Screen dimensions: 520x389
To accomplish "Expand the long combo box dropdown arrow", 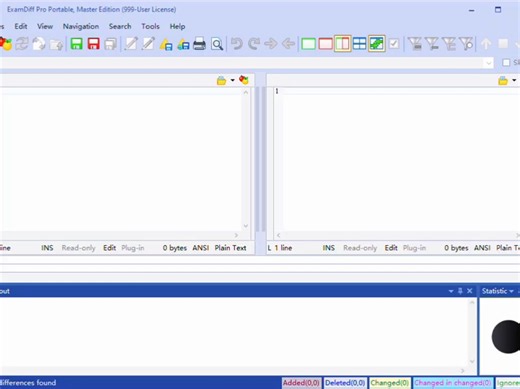I will pyautogui.click(x=489, y=63).
